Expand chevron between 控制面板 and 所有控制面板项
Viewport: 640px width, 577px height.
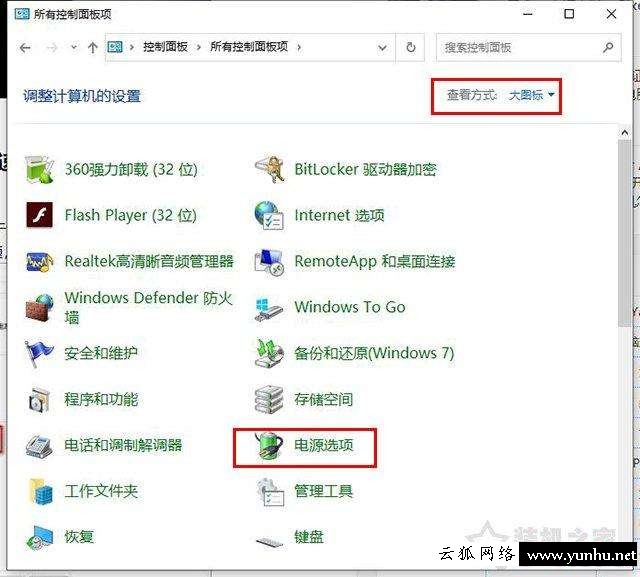pos(199,48)
